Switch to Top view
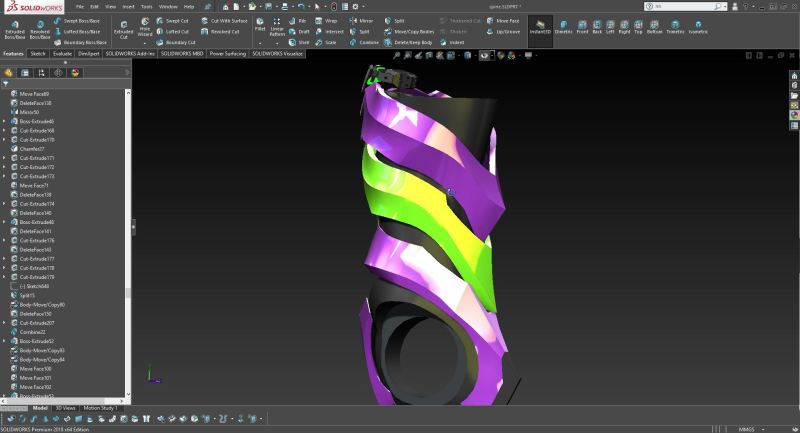 coord(638,28)
